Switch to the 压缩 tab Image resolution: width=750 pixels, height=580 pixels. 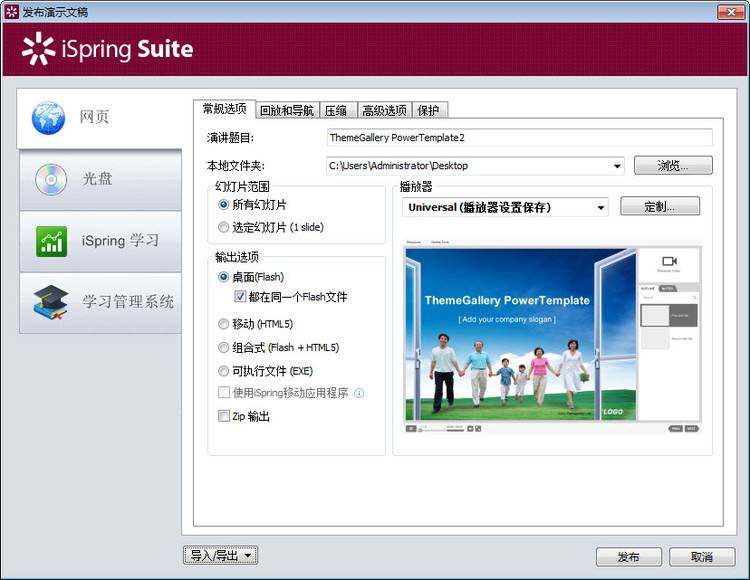point(337,110)
